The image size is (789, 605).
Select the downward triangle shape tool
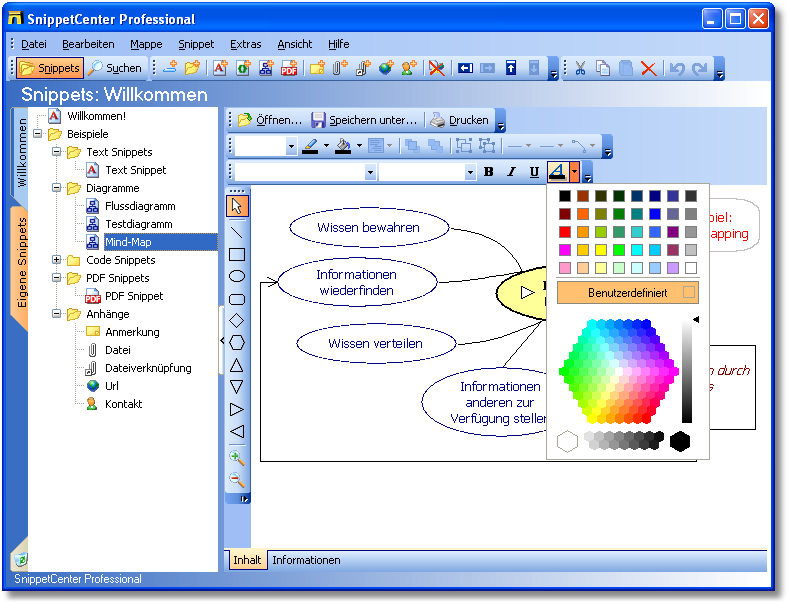pos(237,387)
